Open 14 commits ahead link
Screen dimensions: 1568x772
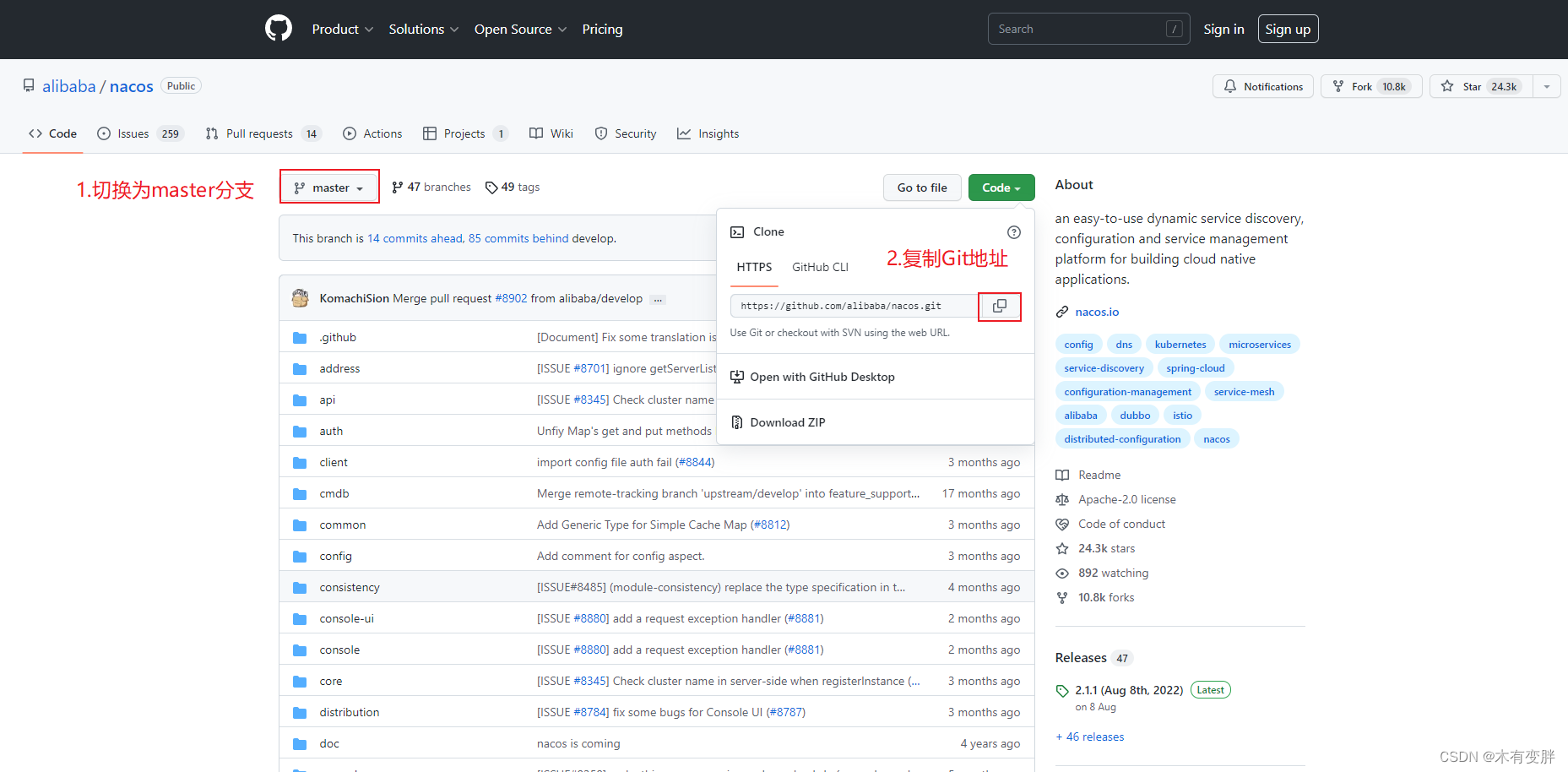point(415,238)
